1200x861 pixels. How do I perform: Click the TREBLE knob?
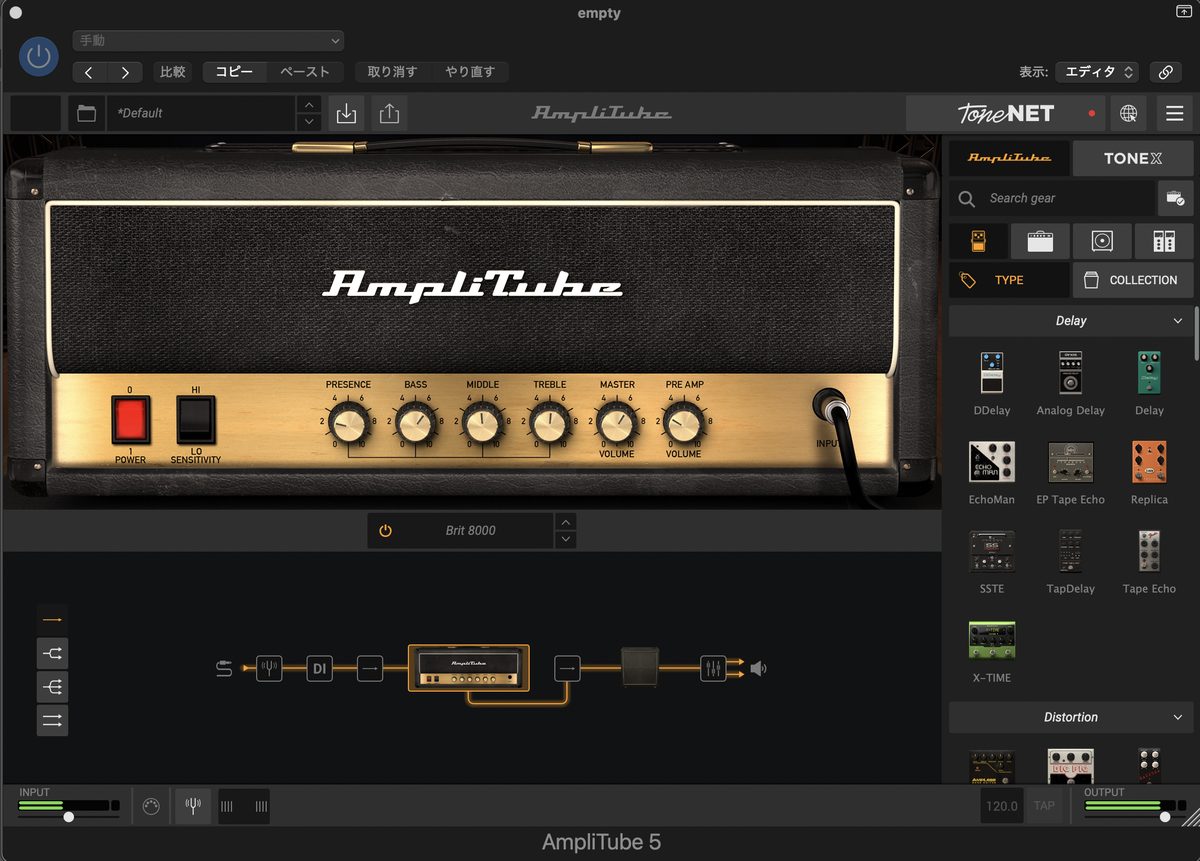[549, 423]
